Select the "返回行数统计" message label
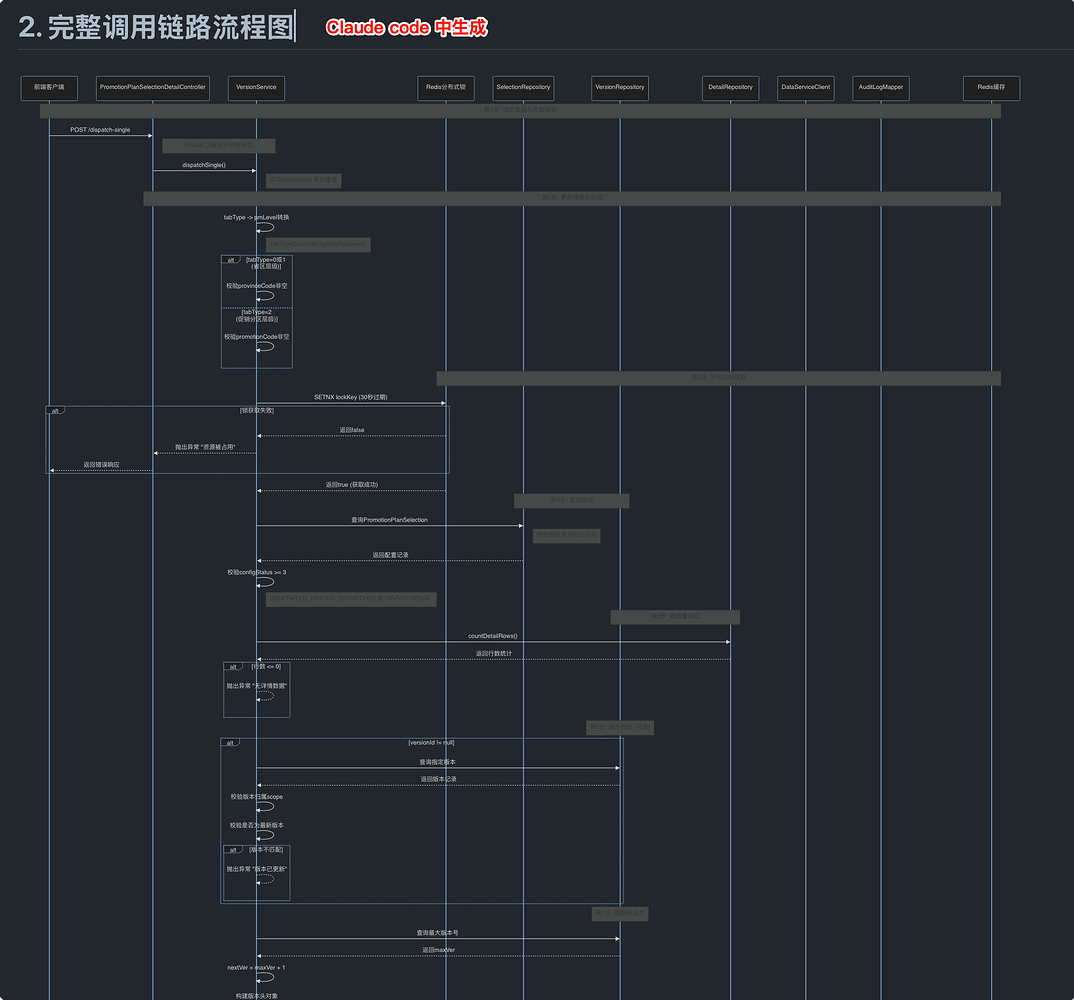1074x1000 pixels. tap(494, 653)
